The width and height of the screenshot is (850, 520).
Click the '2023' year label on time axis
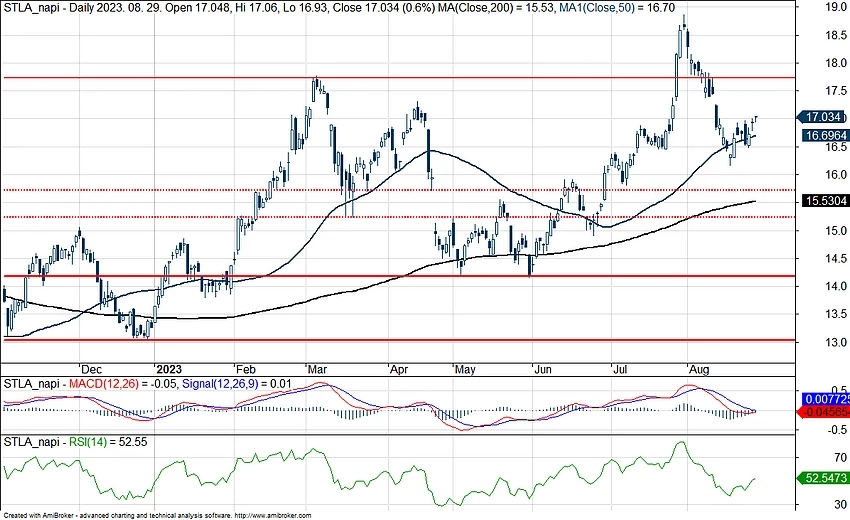pyautogui.click(x=169, y=370)
